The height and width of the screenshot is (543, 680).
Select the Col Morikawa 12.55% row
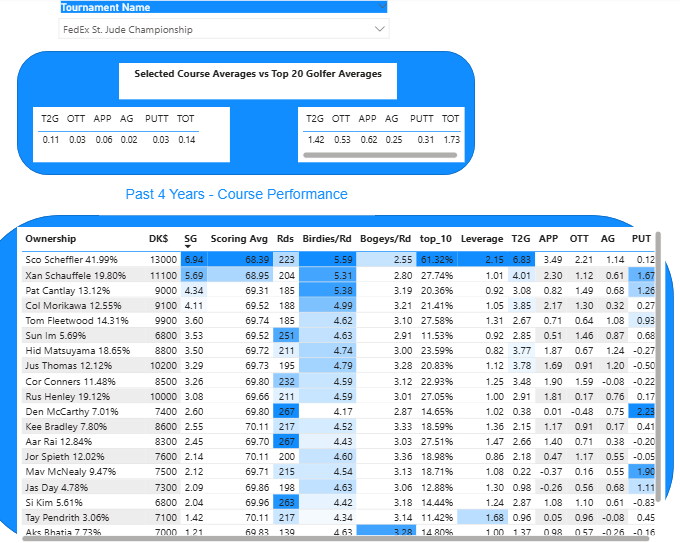point(338,306)
